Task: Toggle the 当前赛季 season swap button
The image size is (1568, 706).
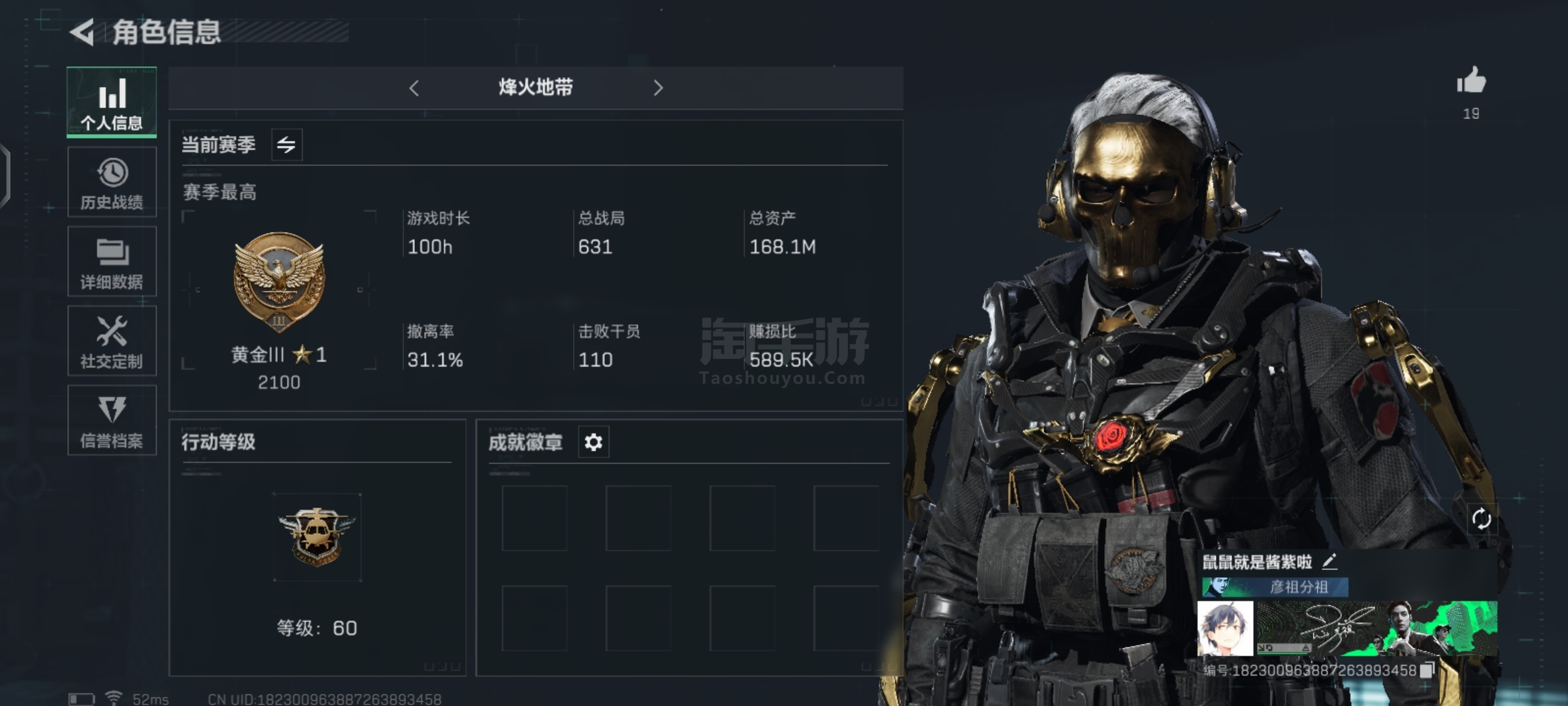Action: pos(286,144)
